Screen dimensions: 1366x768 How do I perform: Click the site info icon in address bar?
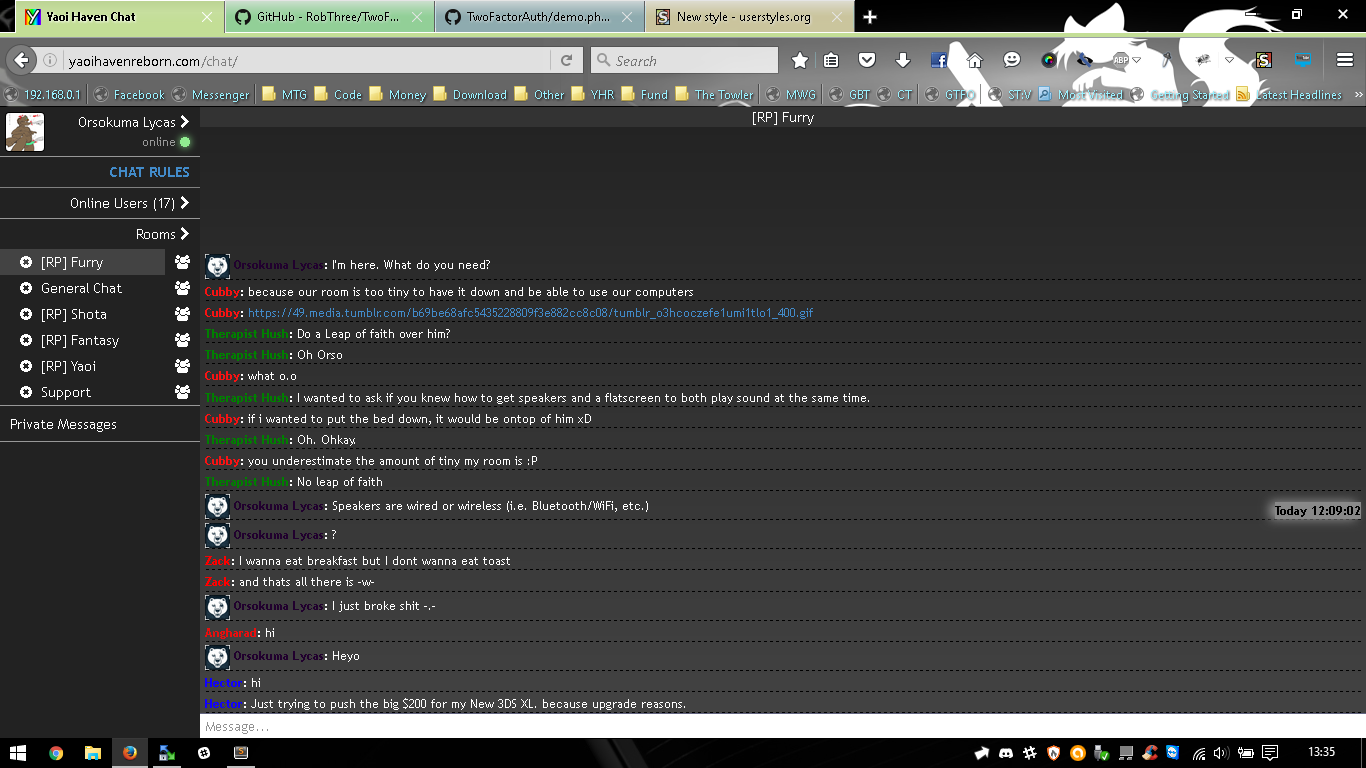(50, 60)
